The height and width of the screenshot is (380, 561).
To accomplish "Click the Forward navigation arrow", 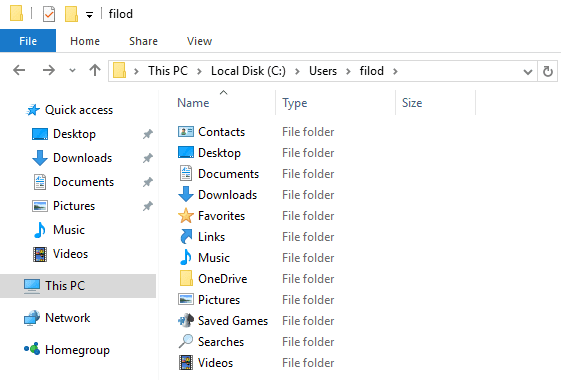I will click(x=49, y=70).
